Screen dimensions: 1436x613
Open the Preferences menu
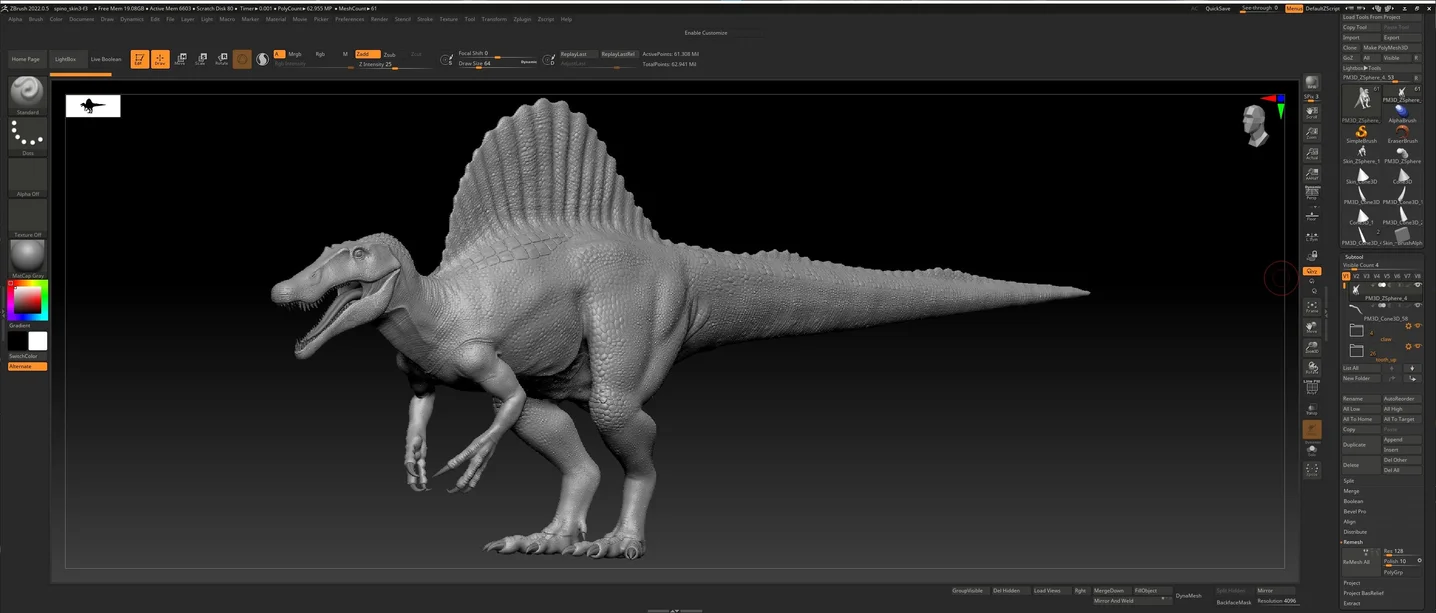[x=350, y=19]
